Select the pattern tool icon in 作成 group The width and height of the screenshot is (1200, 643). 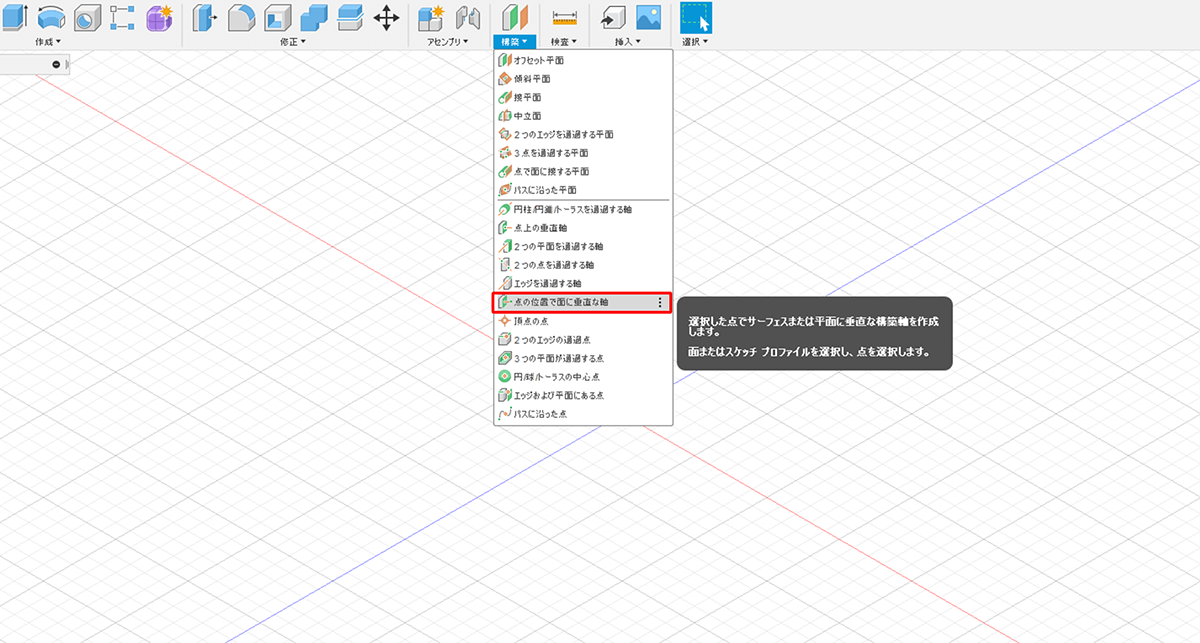point(123,16)
